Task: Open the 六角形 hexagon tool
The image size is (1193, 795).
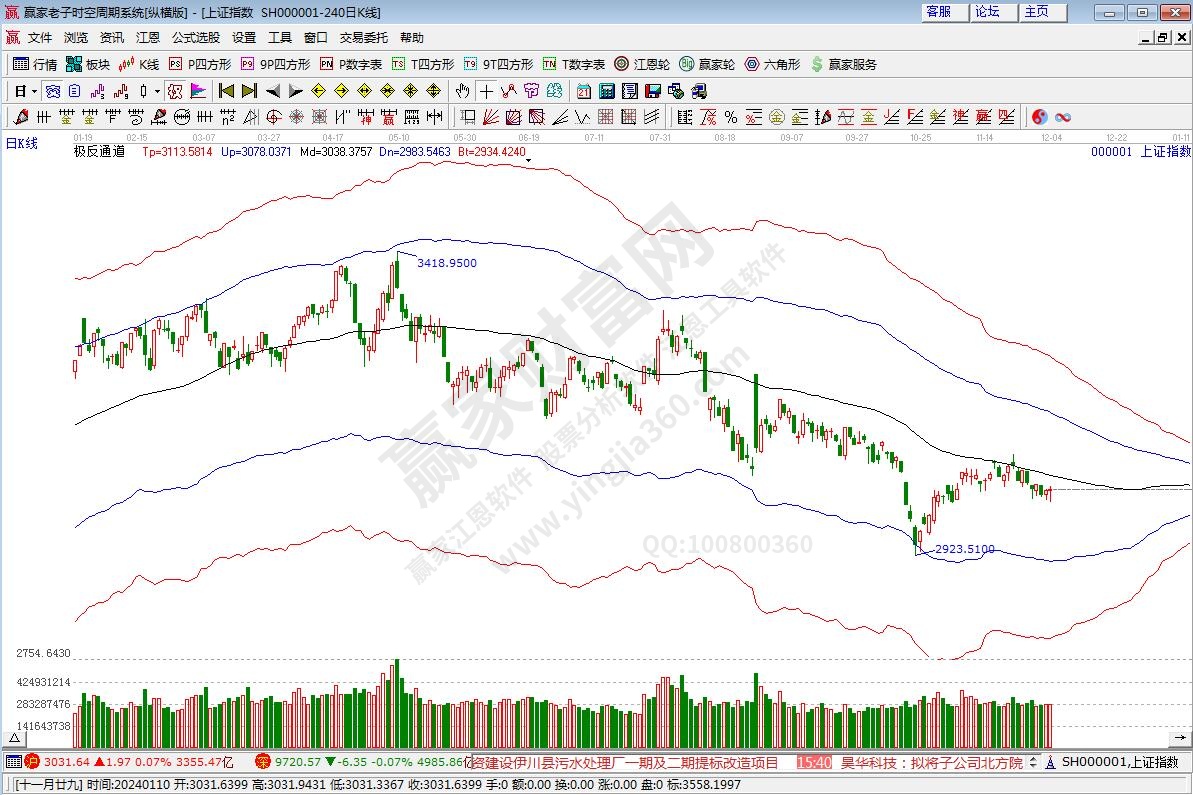Action: tap(772, 64)
